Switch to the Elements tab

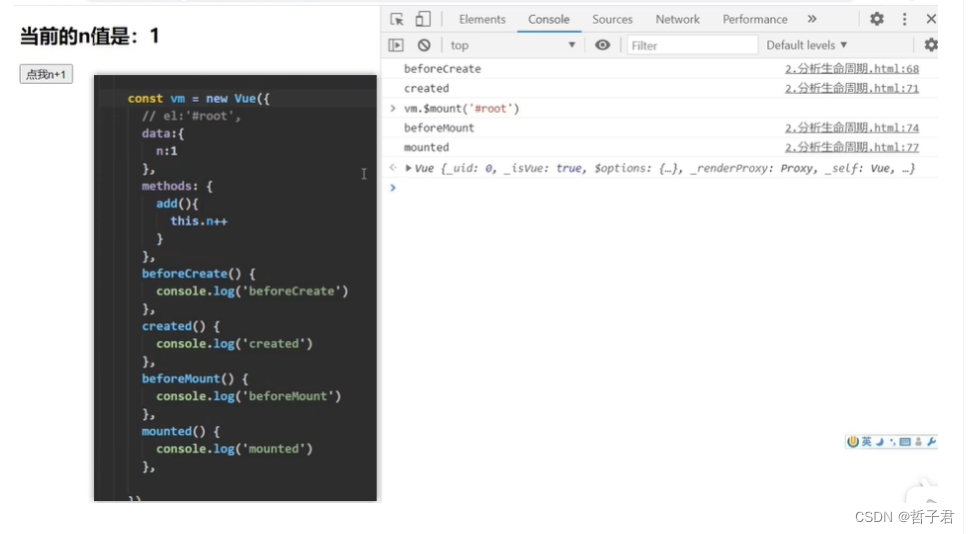(x=482, y=19)
